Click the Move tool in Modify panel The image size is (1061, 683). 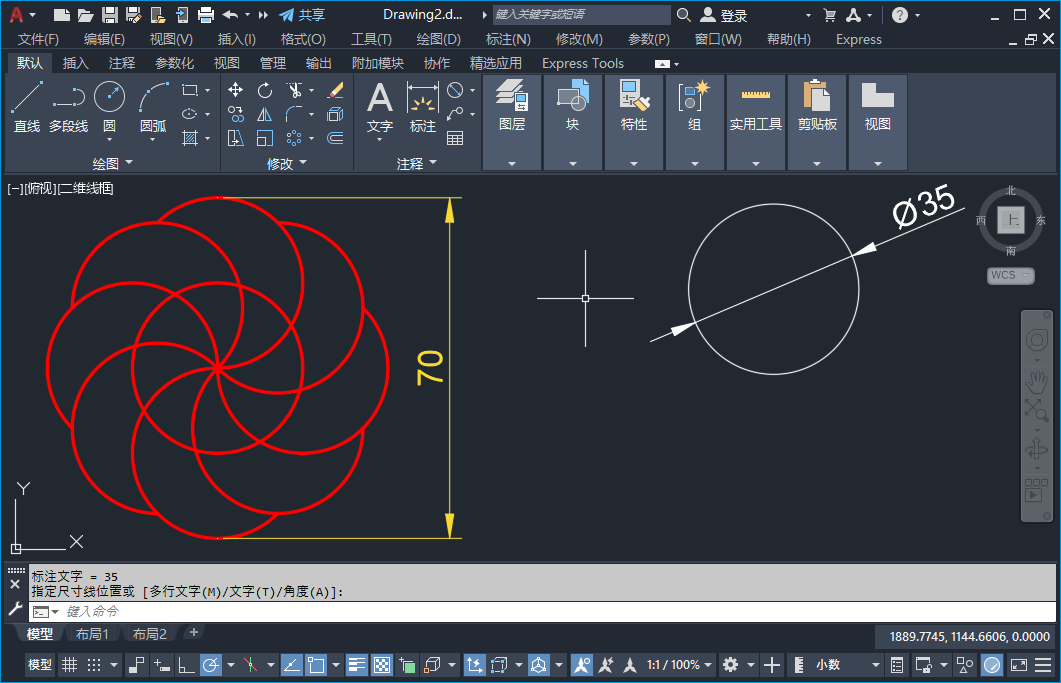coord(236,90)
